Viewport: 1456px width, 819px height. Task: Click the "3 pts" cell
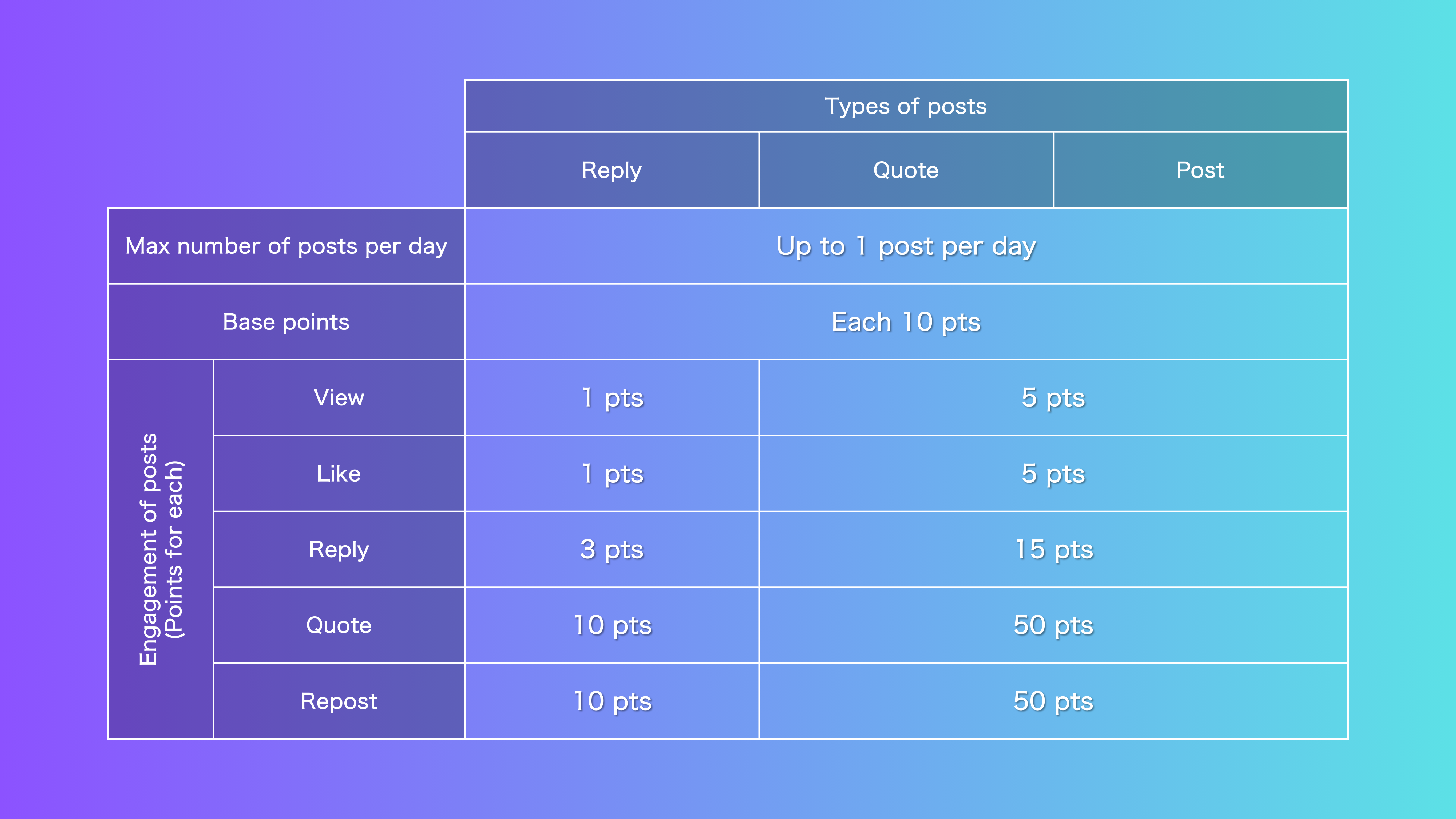(612, 549)
